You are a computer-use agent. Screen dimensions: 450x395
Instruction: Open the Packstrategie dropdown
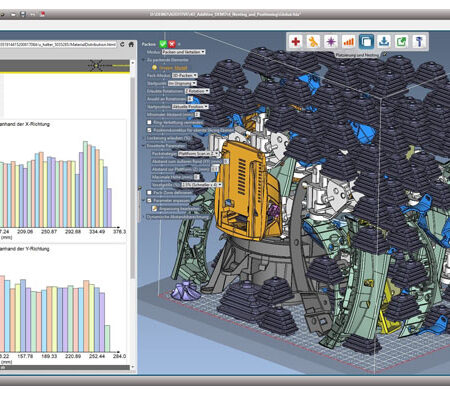tap(198, 154)
